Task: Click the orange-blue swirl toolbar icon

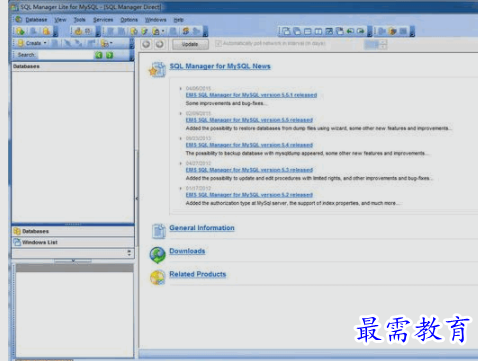Action: point(186,31)
